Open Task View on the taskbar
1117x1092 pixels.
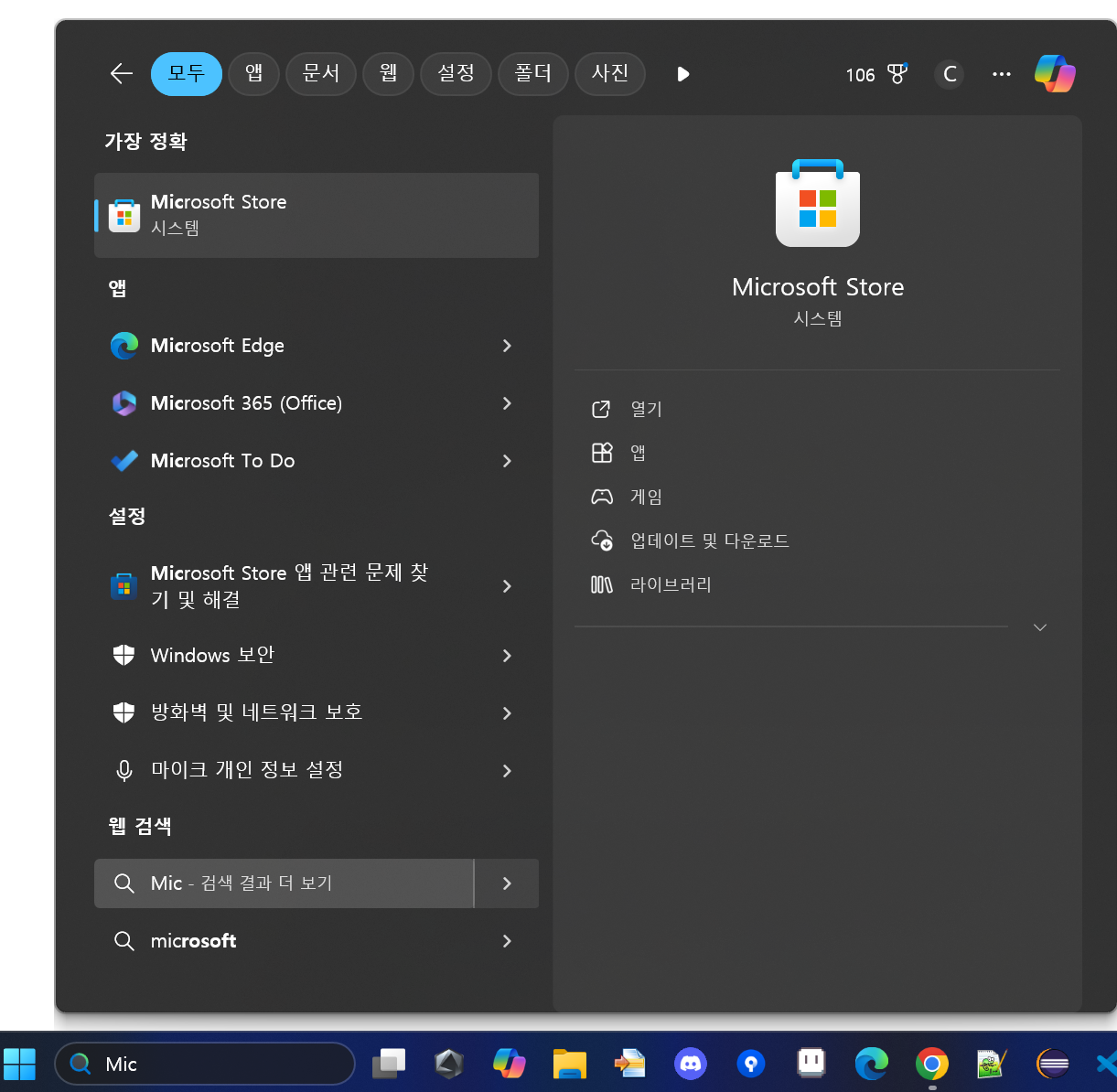tap(389, 1064)
